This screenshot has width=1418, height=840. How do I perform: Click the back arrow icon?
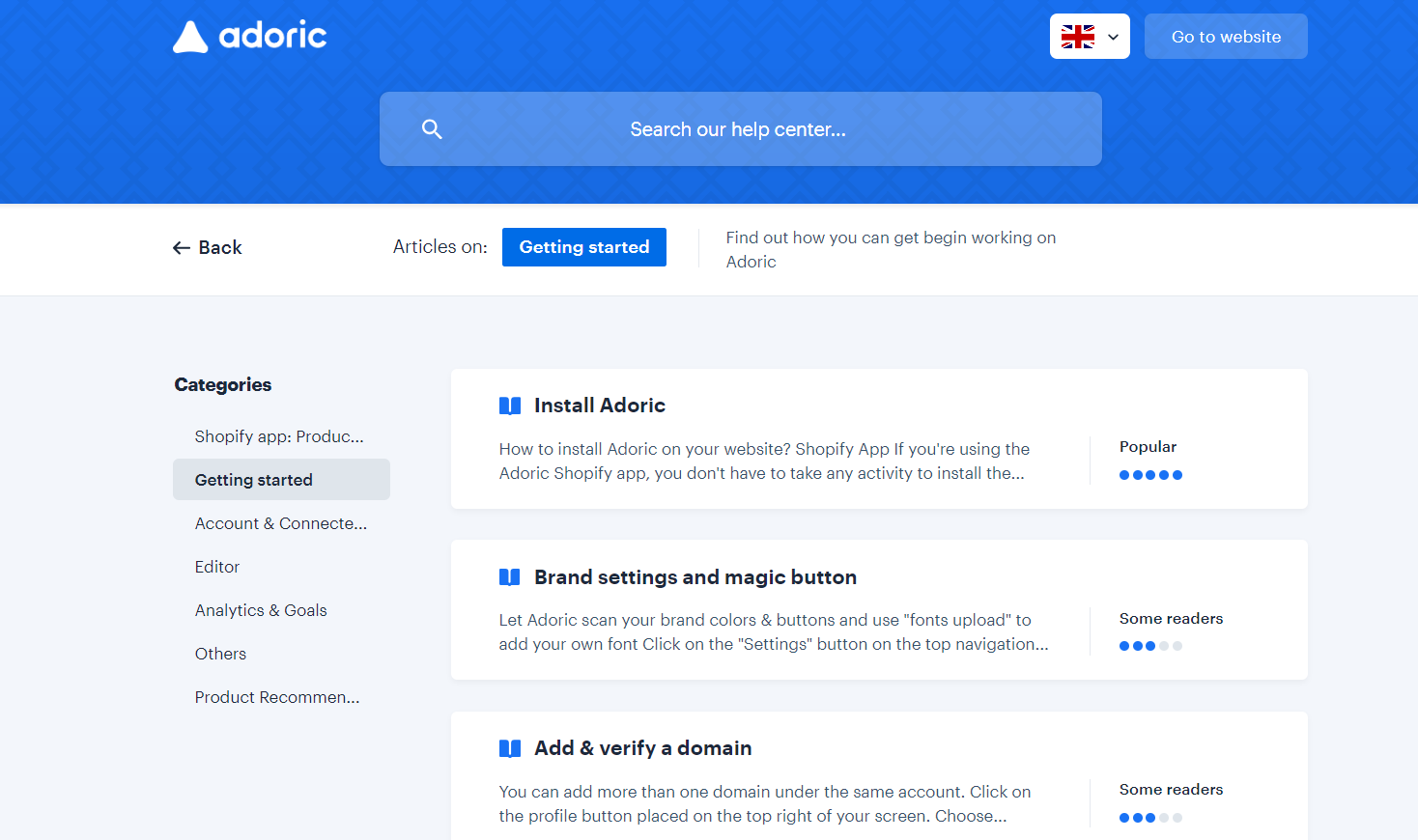pos(181,248)
